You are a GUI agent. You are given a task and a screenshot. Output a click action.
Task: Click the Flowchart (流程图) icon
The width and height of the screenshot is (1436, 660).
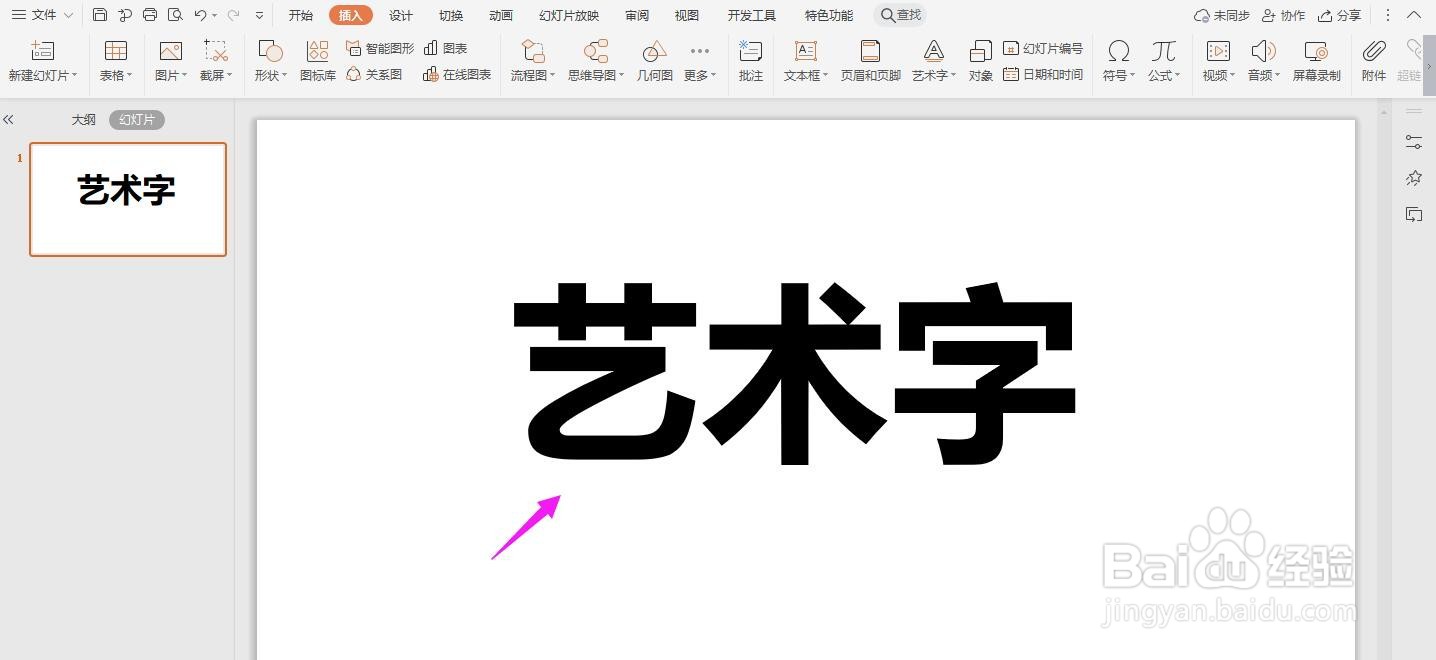coord(534,51)
